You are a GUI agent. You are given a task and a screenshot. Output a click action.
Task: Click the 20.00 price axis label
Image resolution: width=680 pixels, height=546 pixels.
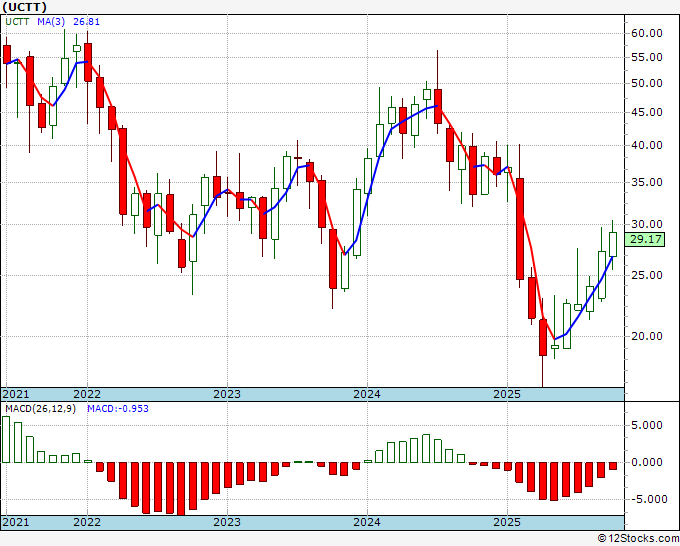tap(647, 337)
